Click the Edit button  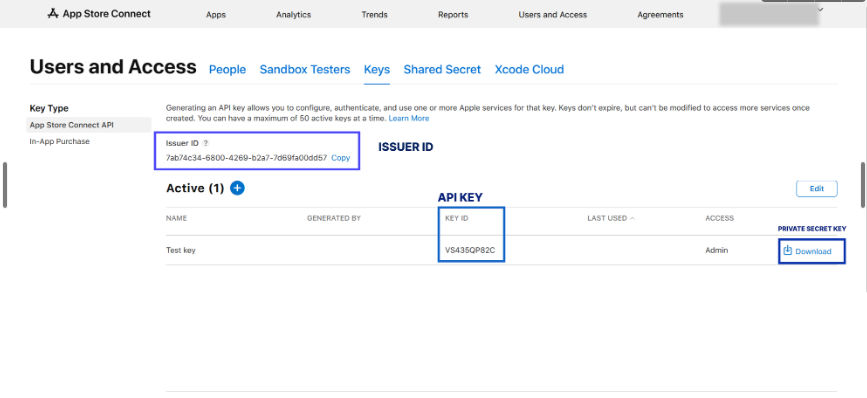(817, 188)
